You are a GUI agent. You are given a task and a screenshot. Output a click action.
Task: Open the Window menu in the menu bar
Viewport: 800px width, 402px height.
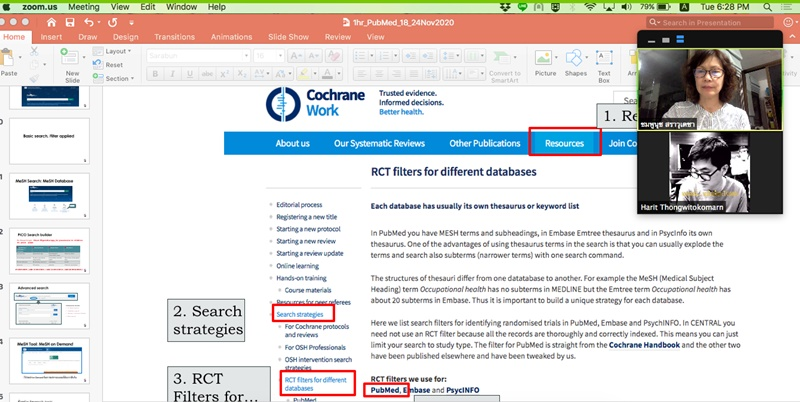[182, 7]
